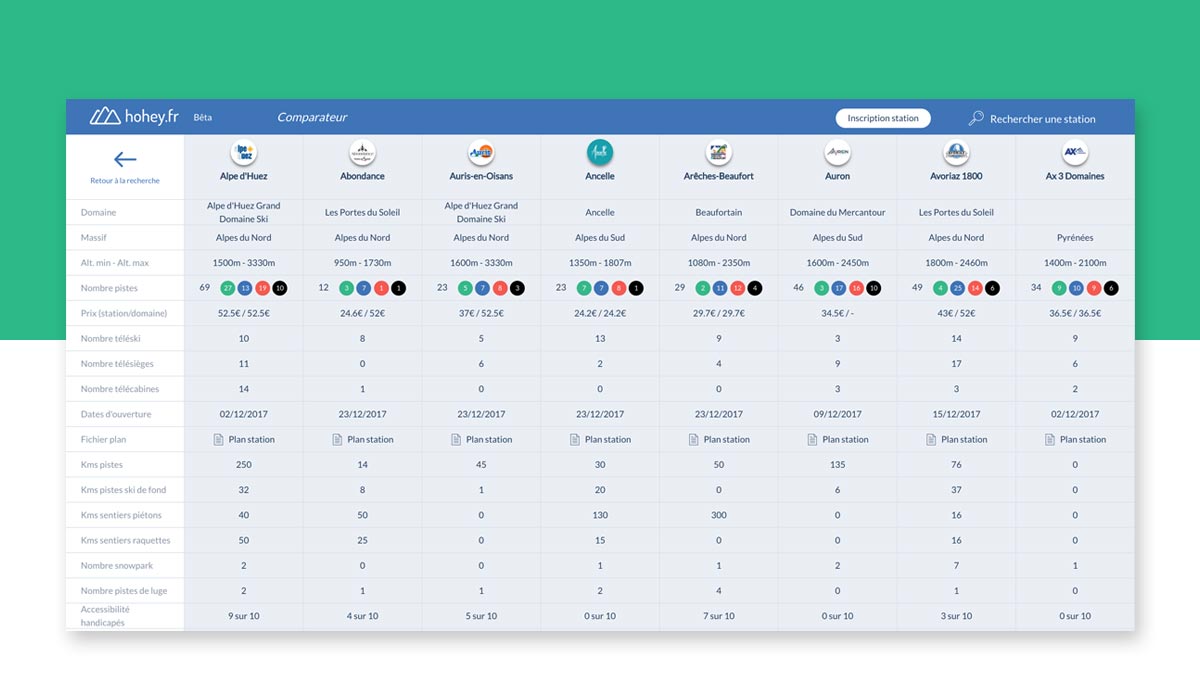Image resolution: width=1200 pixels, height=680 pixels.
Task: Click the Kms pistes ski de fond label
Action: (123, 490)
